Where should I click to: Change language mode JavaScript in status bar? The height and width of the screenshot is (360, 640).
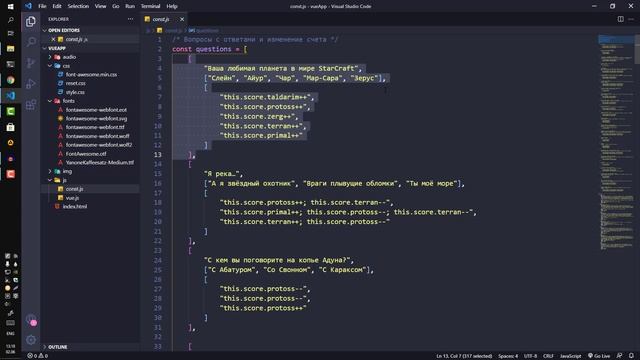[570, 356]
